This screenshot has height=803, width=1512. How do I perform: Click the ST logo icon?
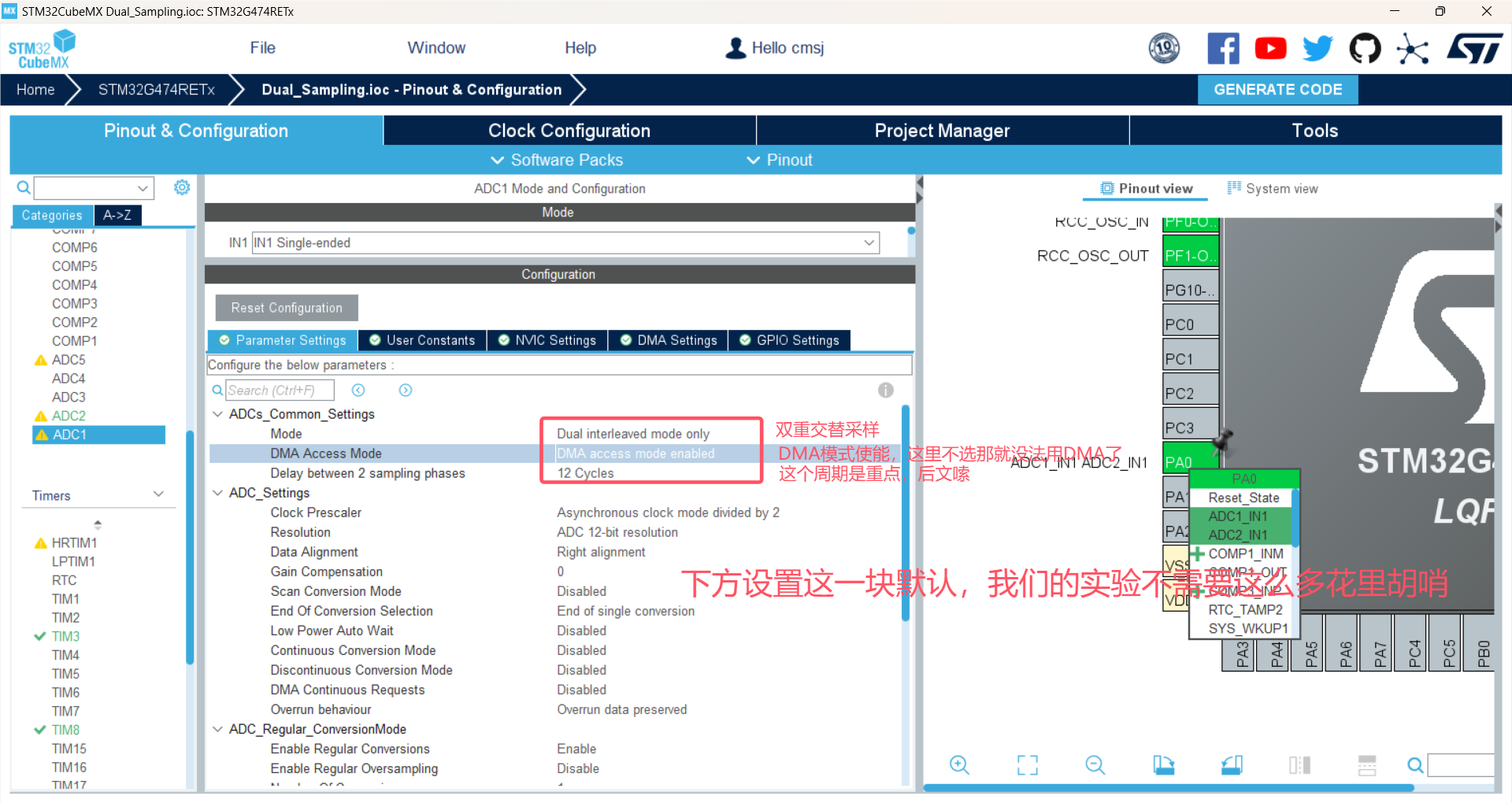[x=1474, y=49]
